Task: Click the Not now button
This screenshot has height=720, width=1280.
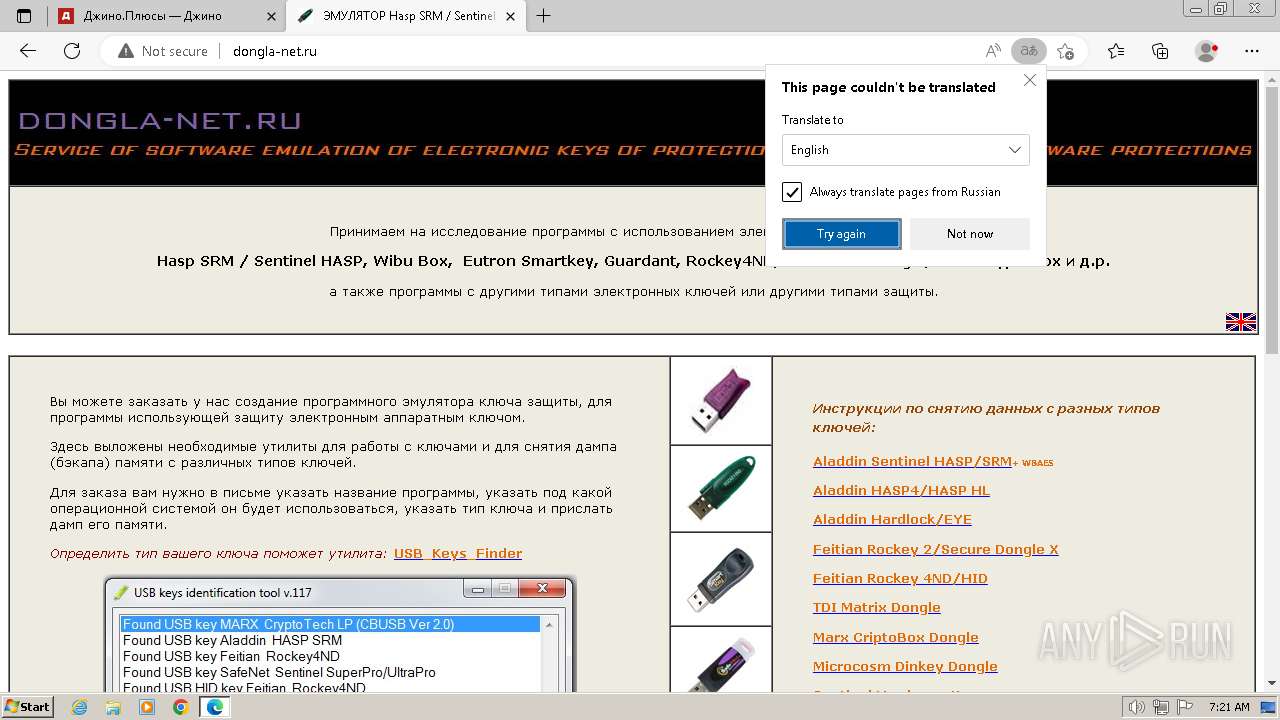Action: point(970,234)
